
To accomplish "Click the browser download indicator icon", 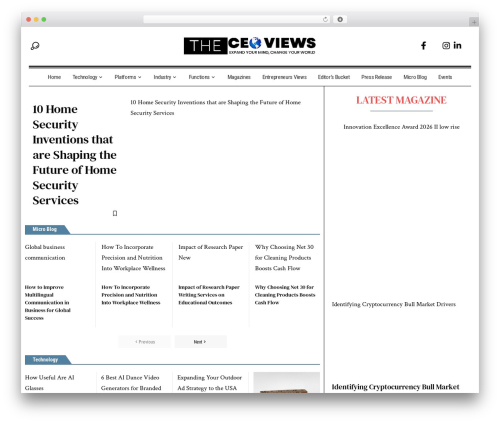I will tap(340, 19).
